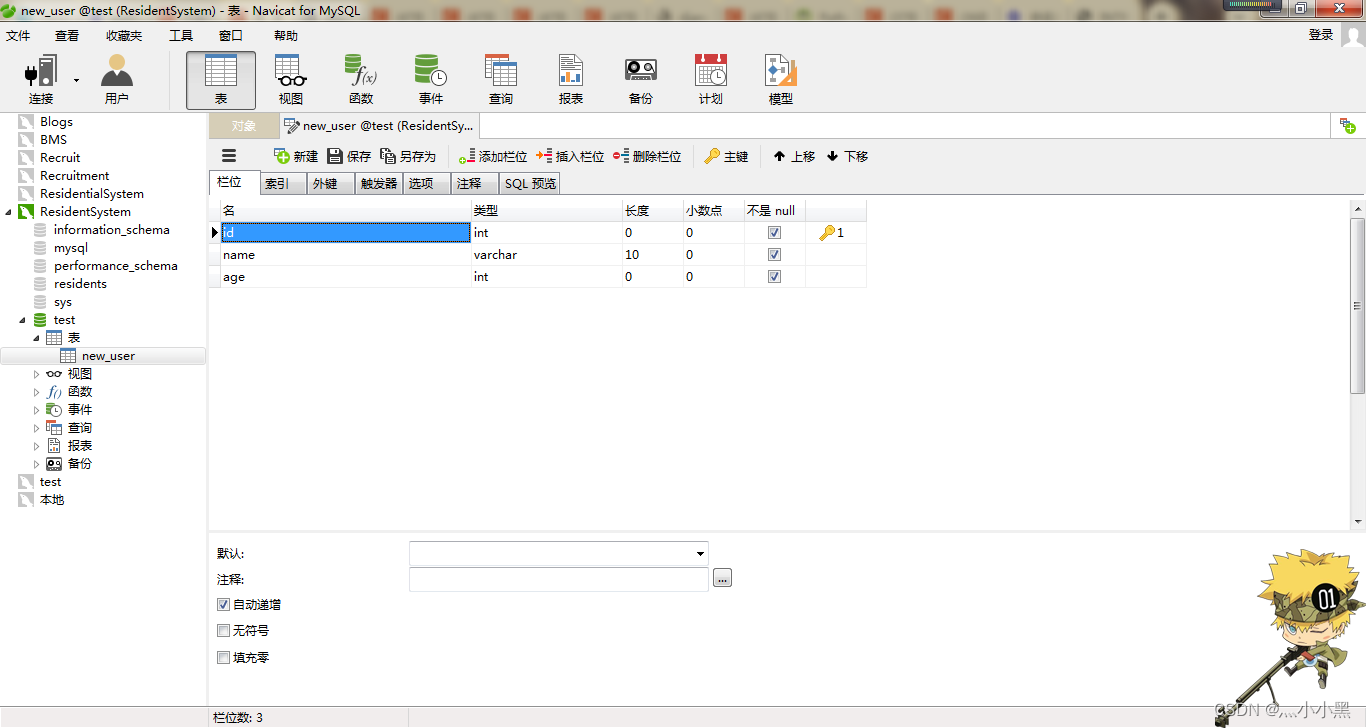This screenshot has width=1366, height=728.
Task: Click the user avatar icon next to 登录
Action: (1353, 35)
